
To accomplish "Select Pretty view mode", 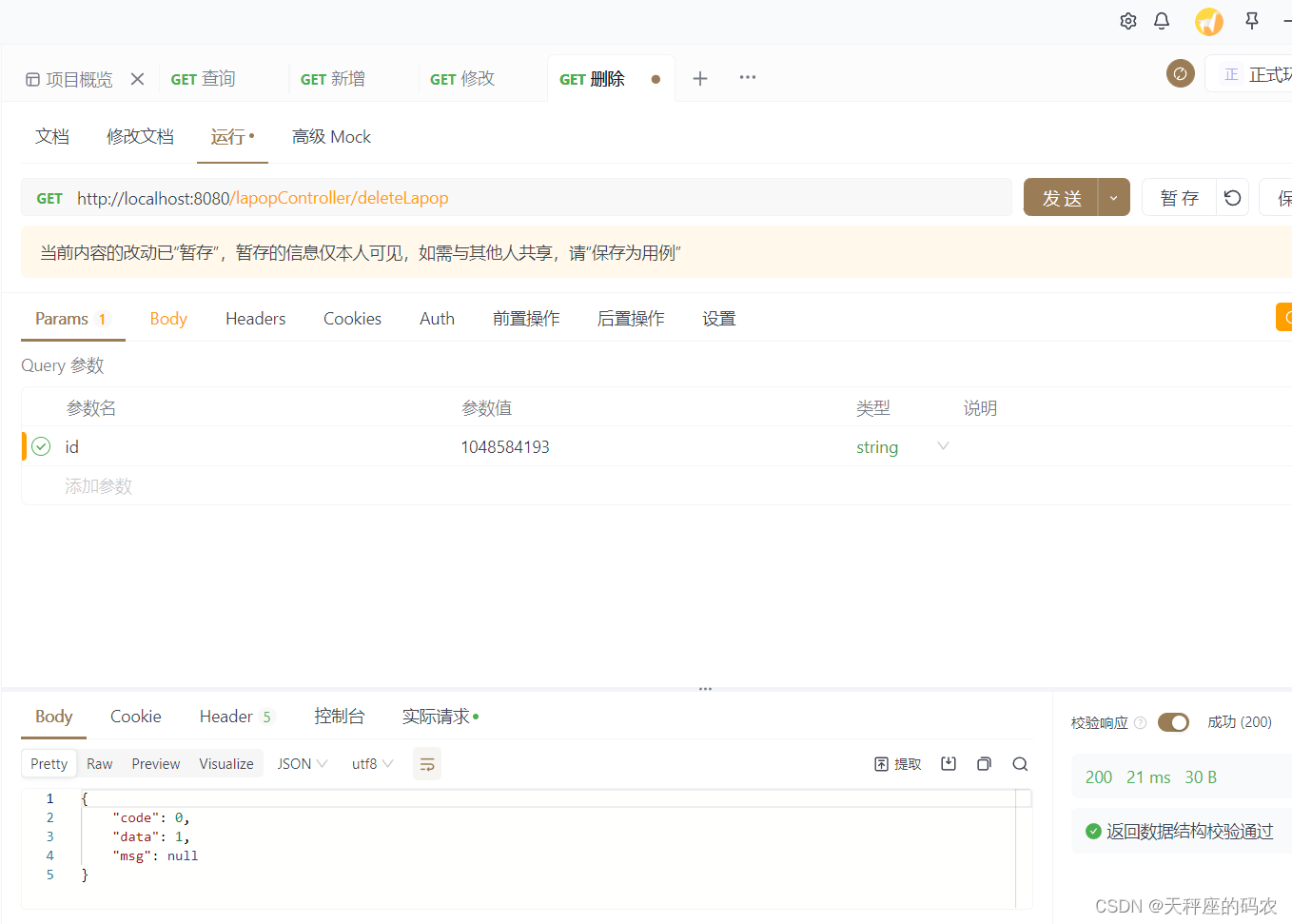I will pyautogui.click(x=49, y=764).
